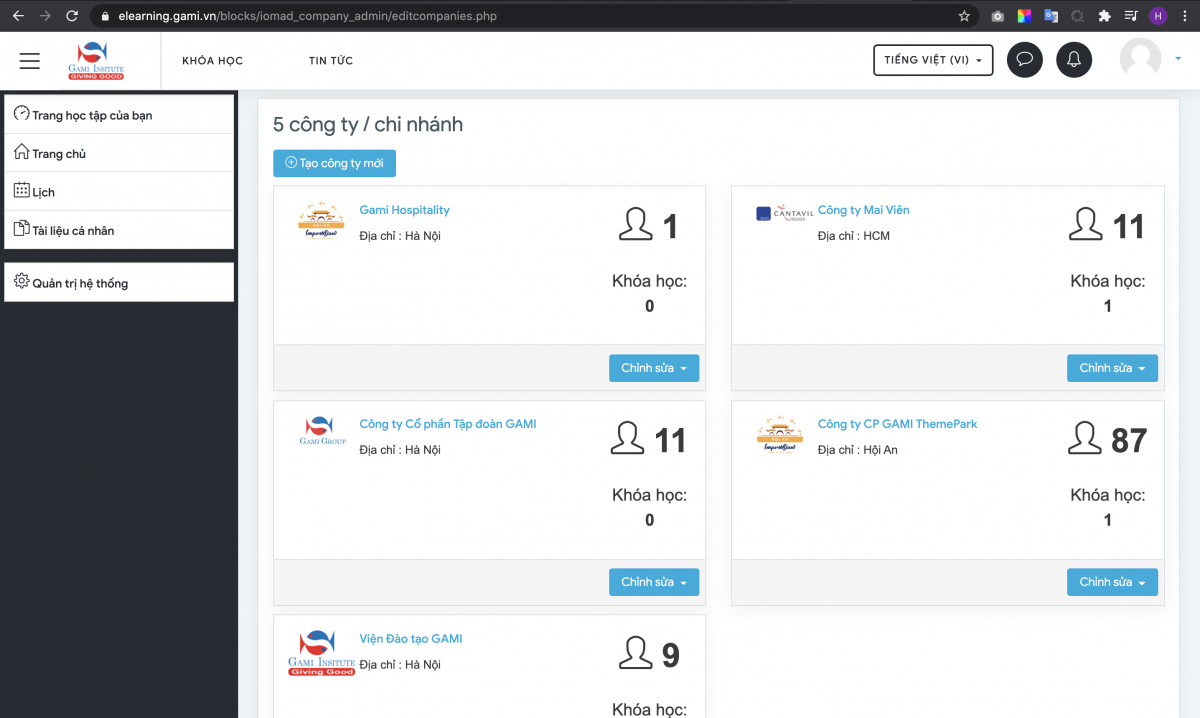This screenshot has width=1200, height=718.
Task: Click user count '1' in Gami Hospitality card
Action: 671,226
